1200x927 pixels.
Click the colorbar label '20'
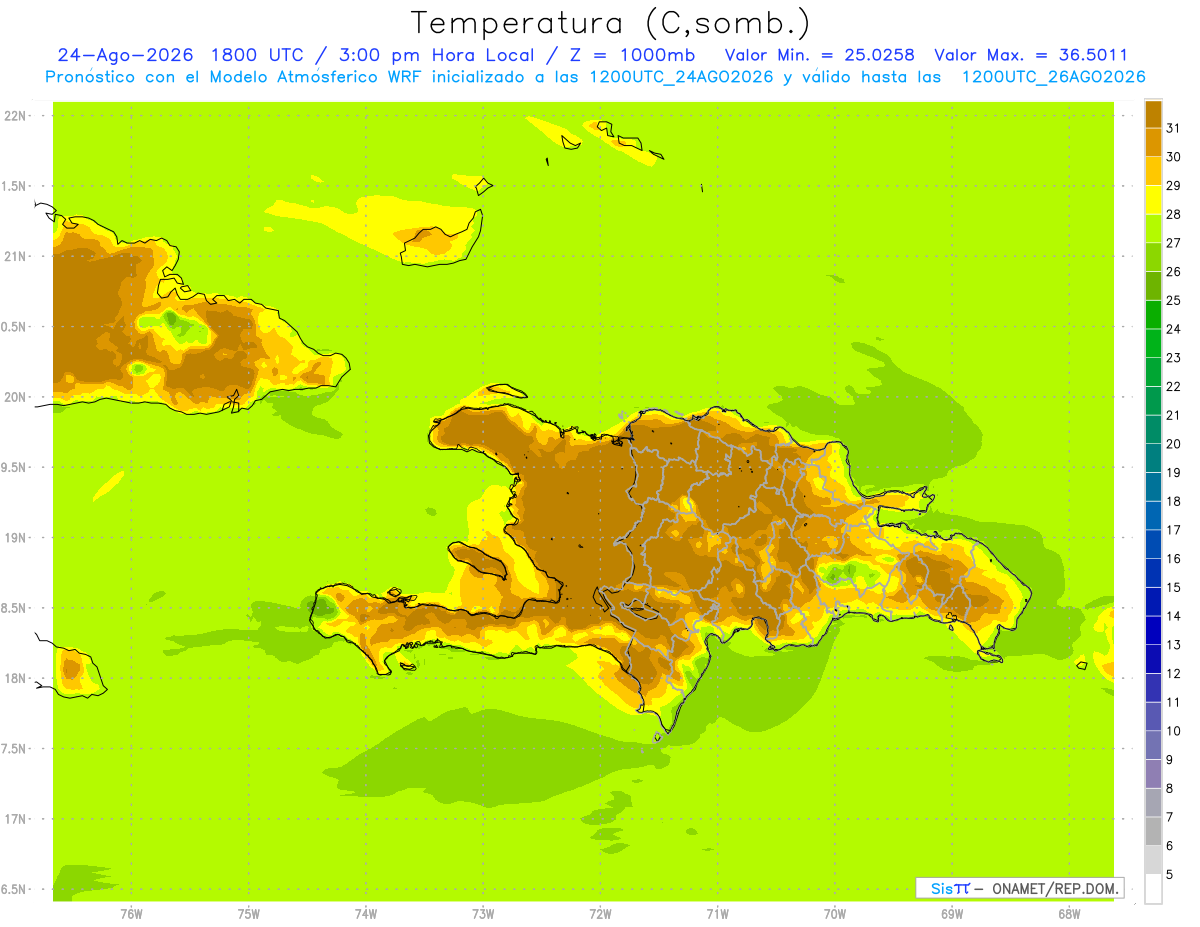[1173, 443]
